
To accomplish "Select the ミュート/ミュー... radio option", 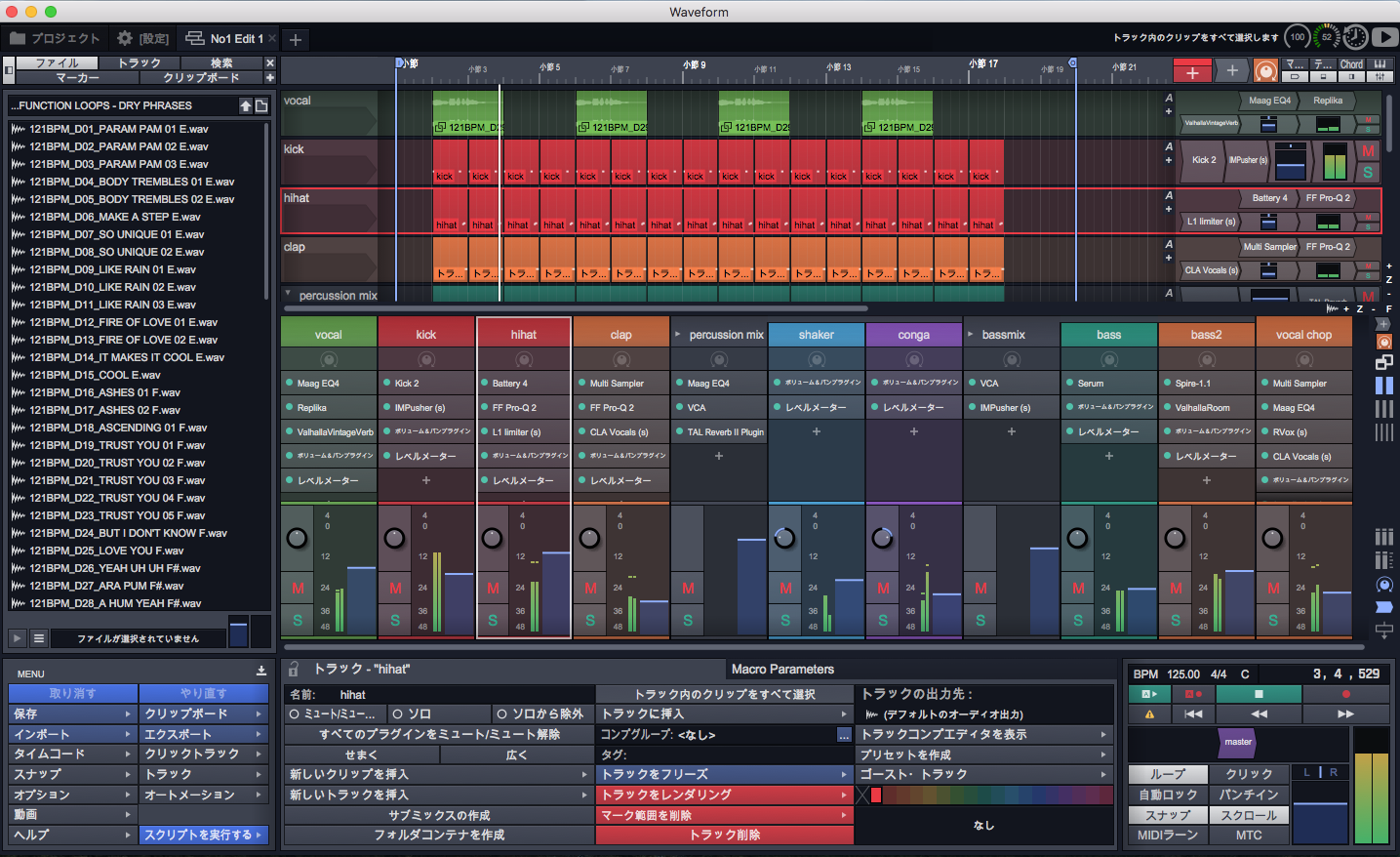I will tap(335, 714).
